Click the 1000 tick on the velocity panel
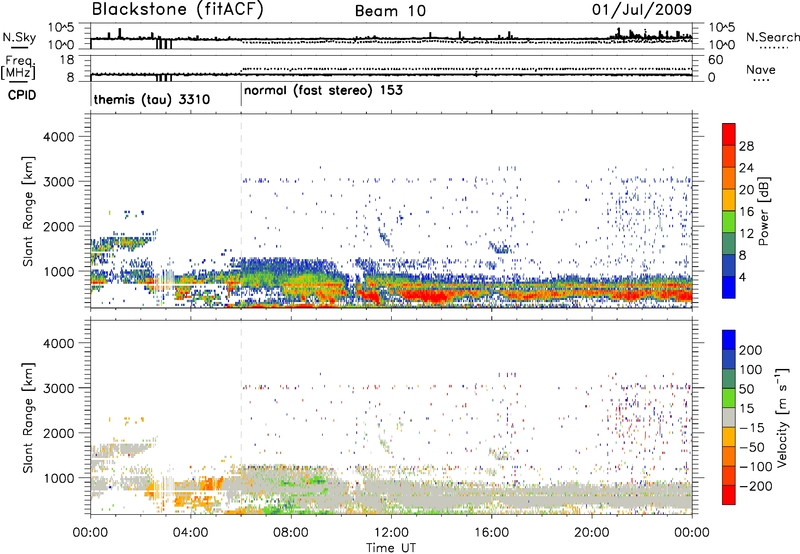The image size is (800, 554). point(59,478)
